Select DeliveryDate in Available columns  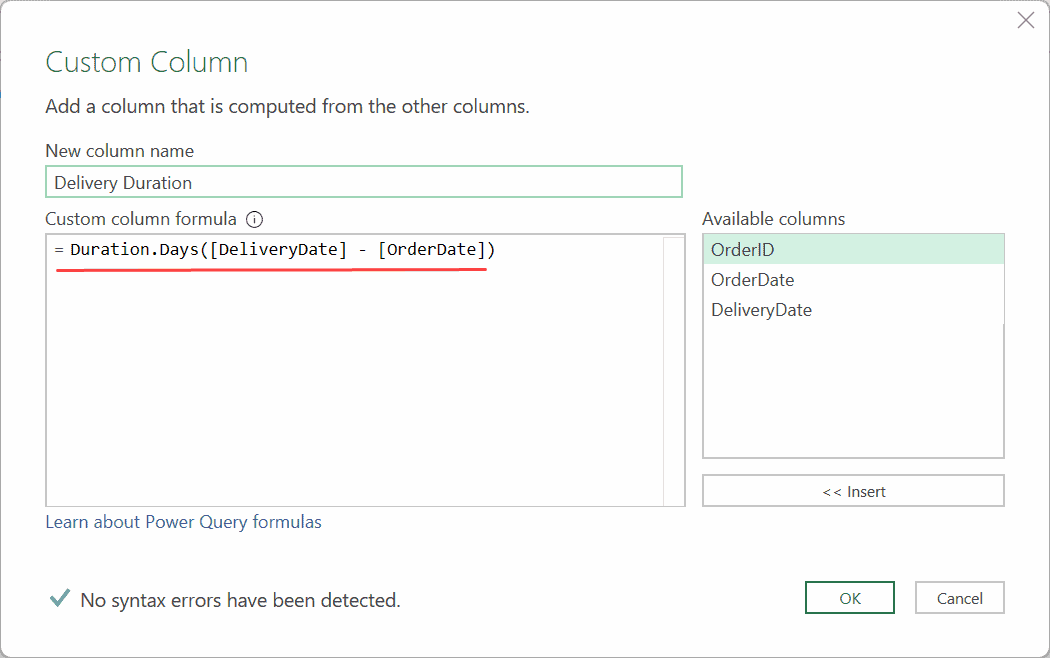853,309
